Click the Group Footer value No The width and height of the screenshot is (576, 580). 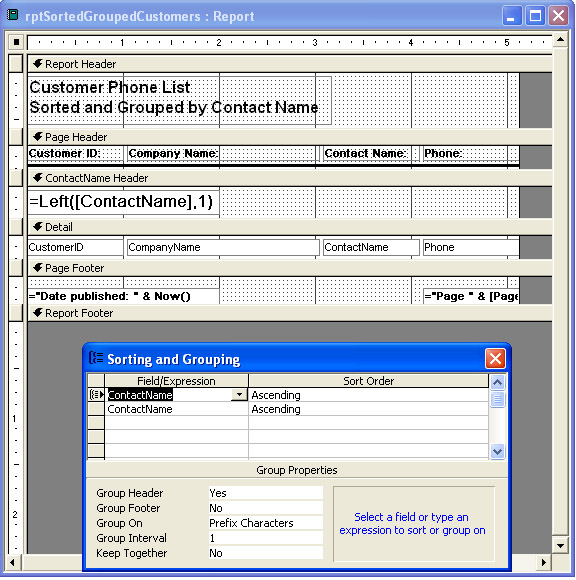[x=266, y=508]
